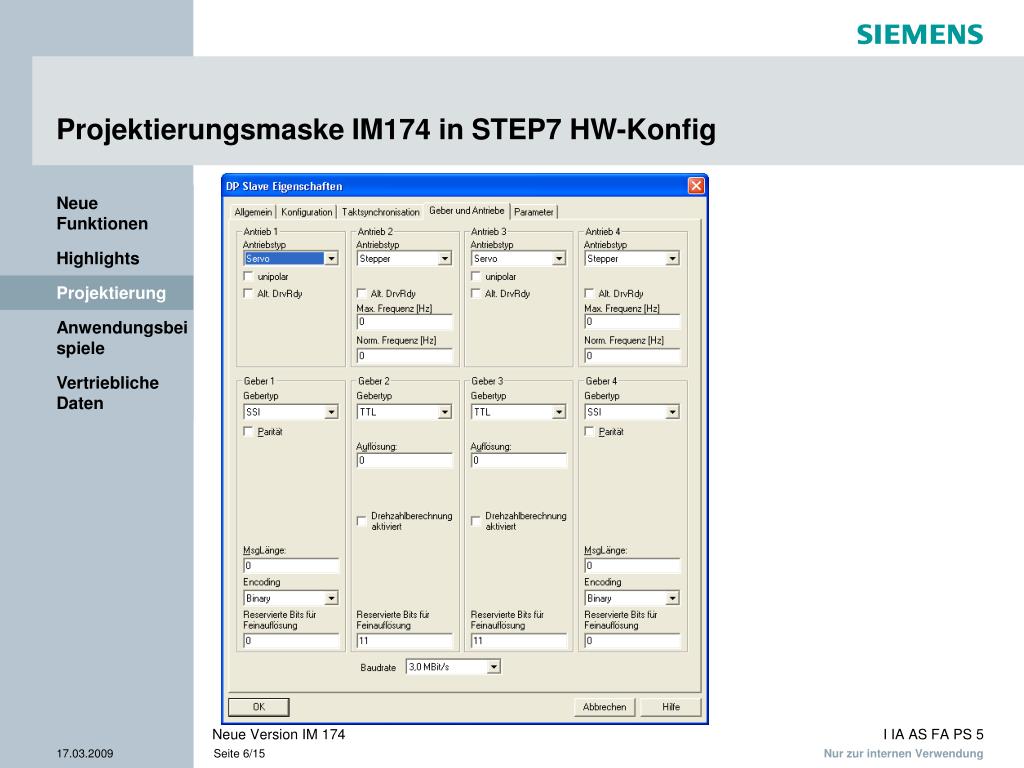
Task: Open the Parameter tab
Action: [534, 212]
